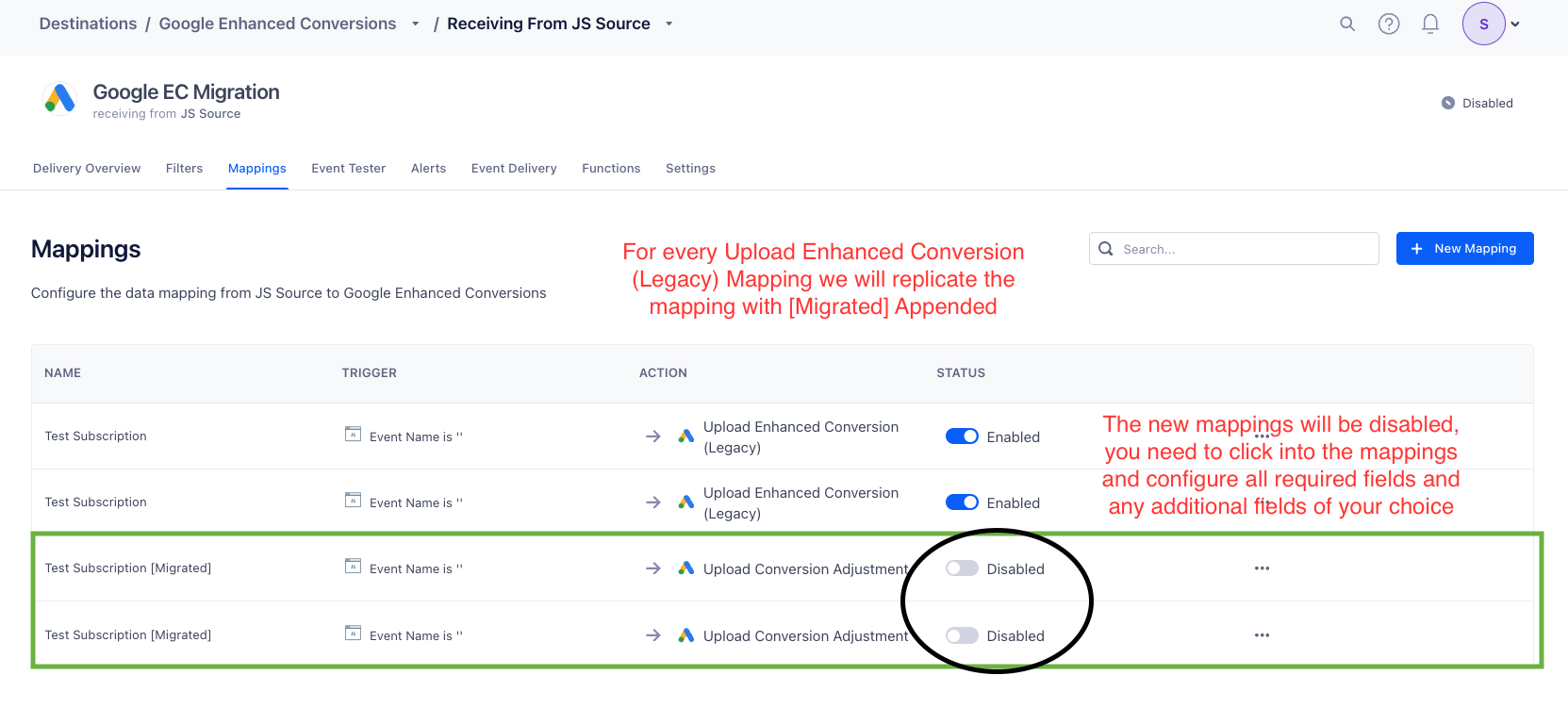Click first Upload Enhanced Conversion (Legacy) action text
The image size is (1568, 708).
(x=801, y=437)
